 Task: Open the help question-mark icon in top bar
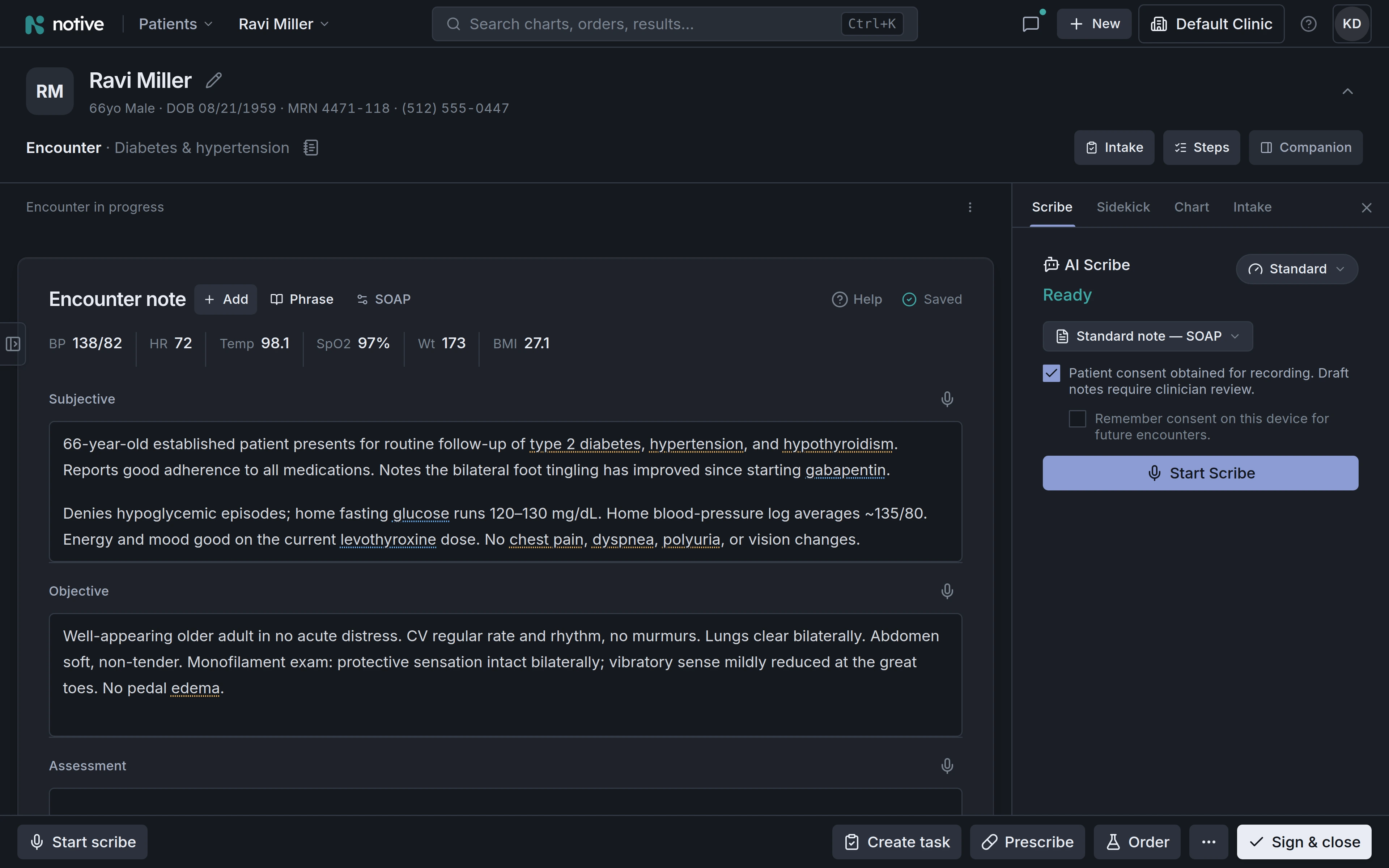(x=1308, y=24)
